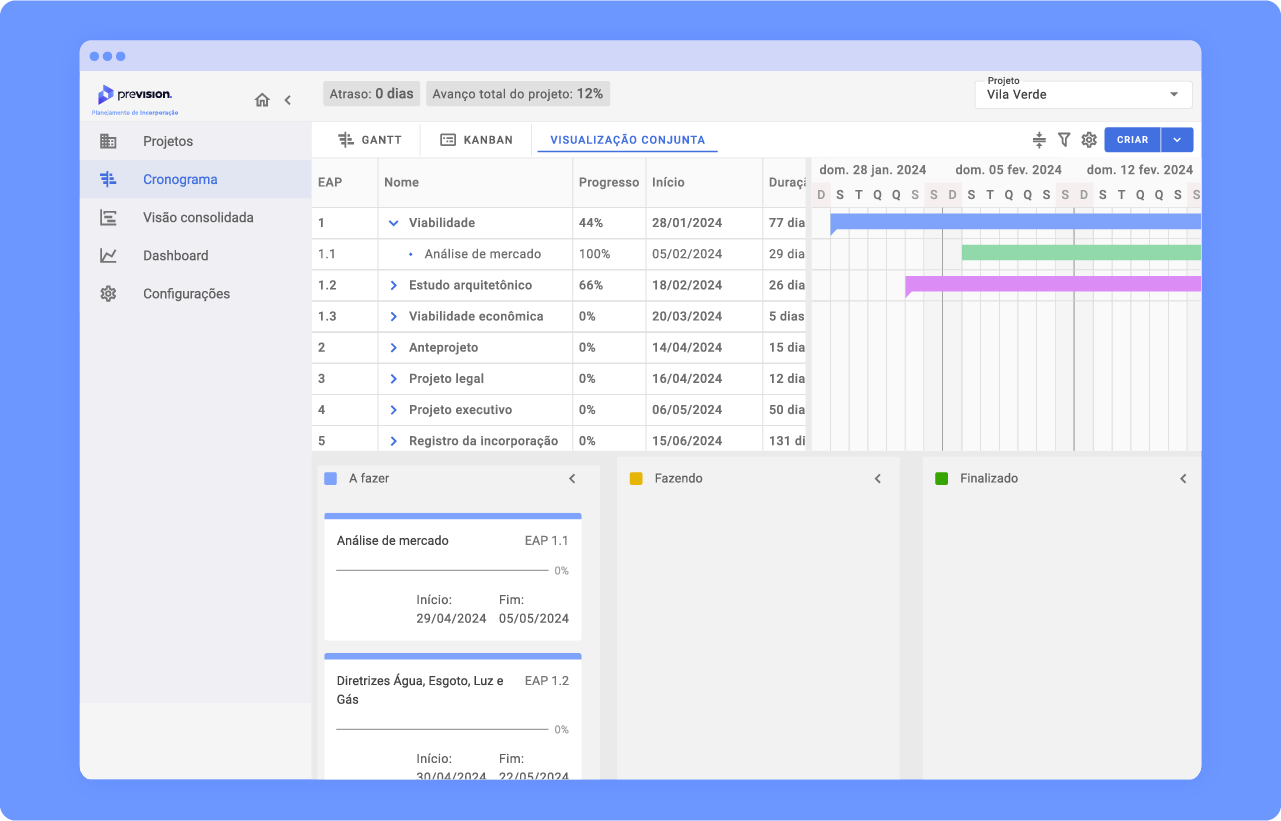
Task: Open the dropdown arrow beside CRIAR
Action: point(1177,140)
